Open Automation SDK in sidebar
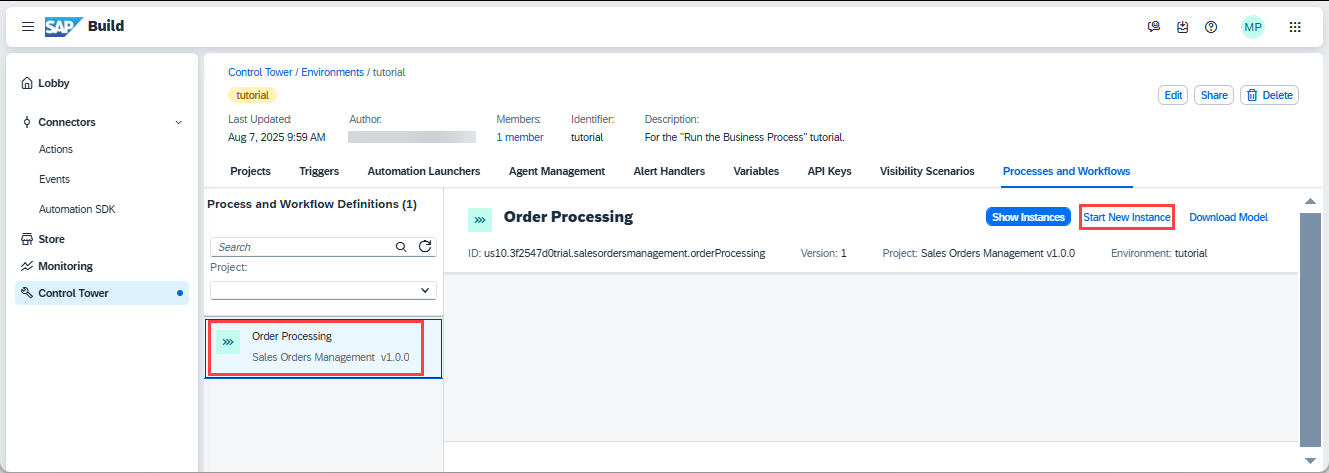 pyautogui.click(x=102, y=209)
